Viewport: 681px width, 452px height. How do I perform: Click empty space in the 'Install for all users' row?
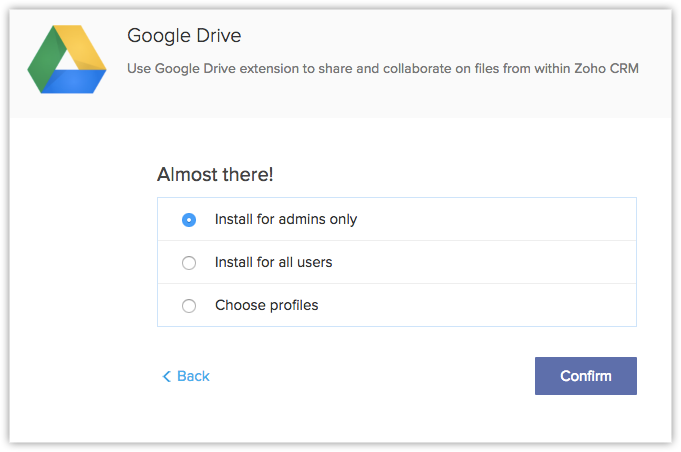[x=480, y=263]
